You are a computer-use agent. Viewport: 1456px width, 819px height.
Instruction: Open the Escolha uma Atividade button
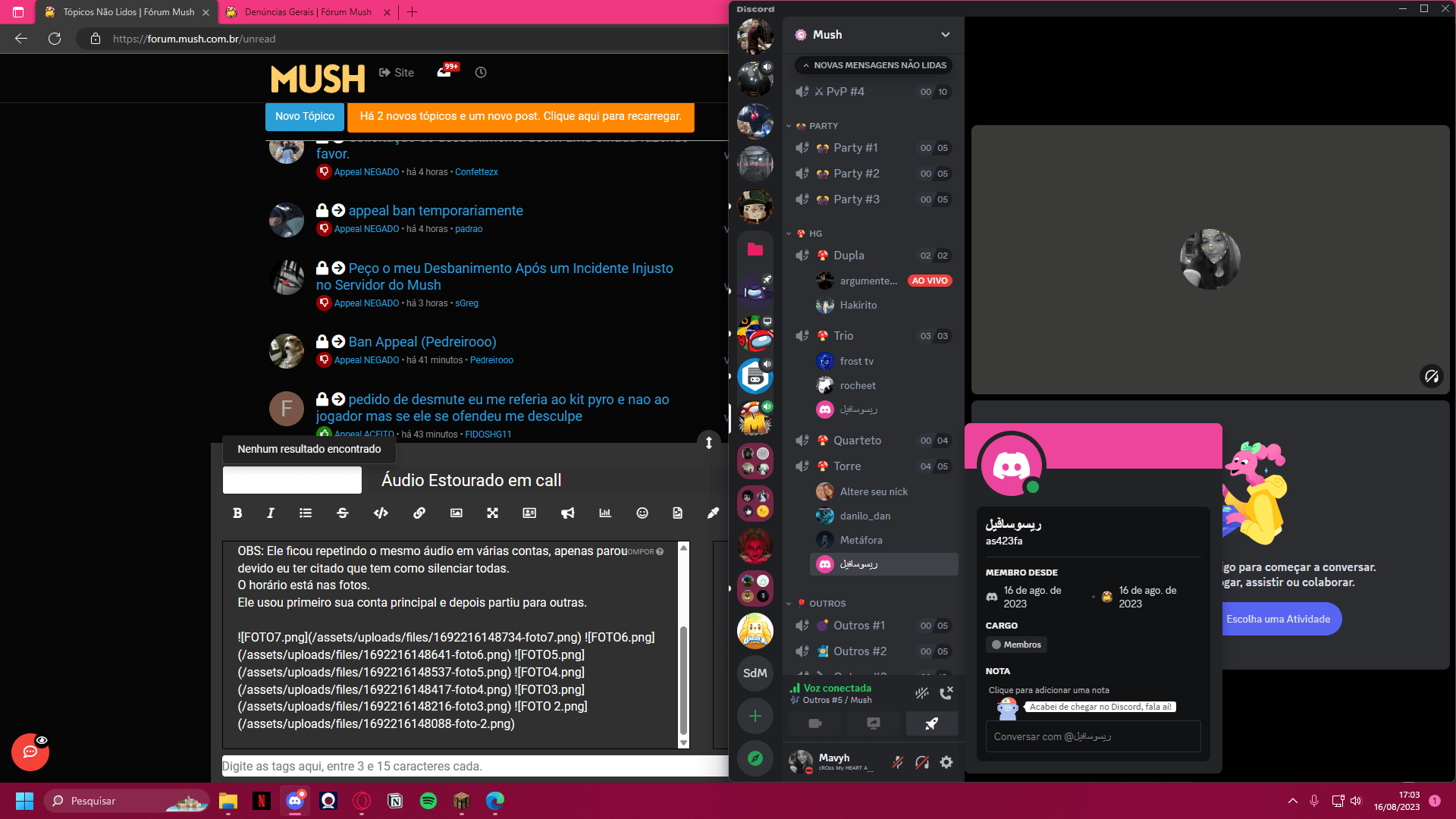[1282, 620]
